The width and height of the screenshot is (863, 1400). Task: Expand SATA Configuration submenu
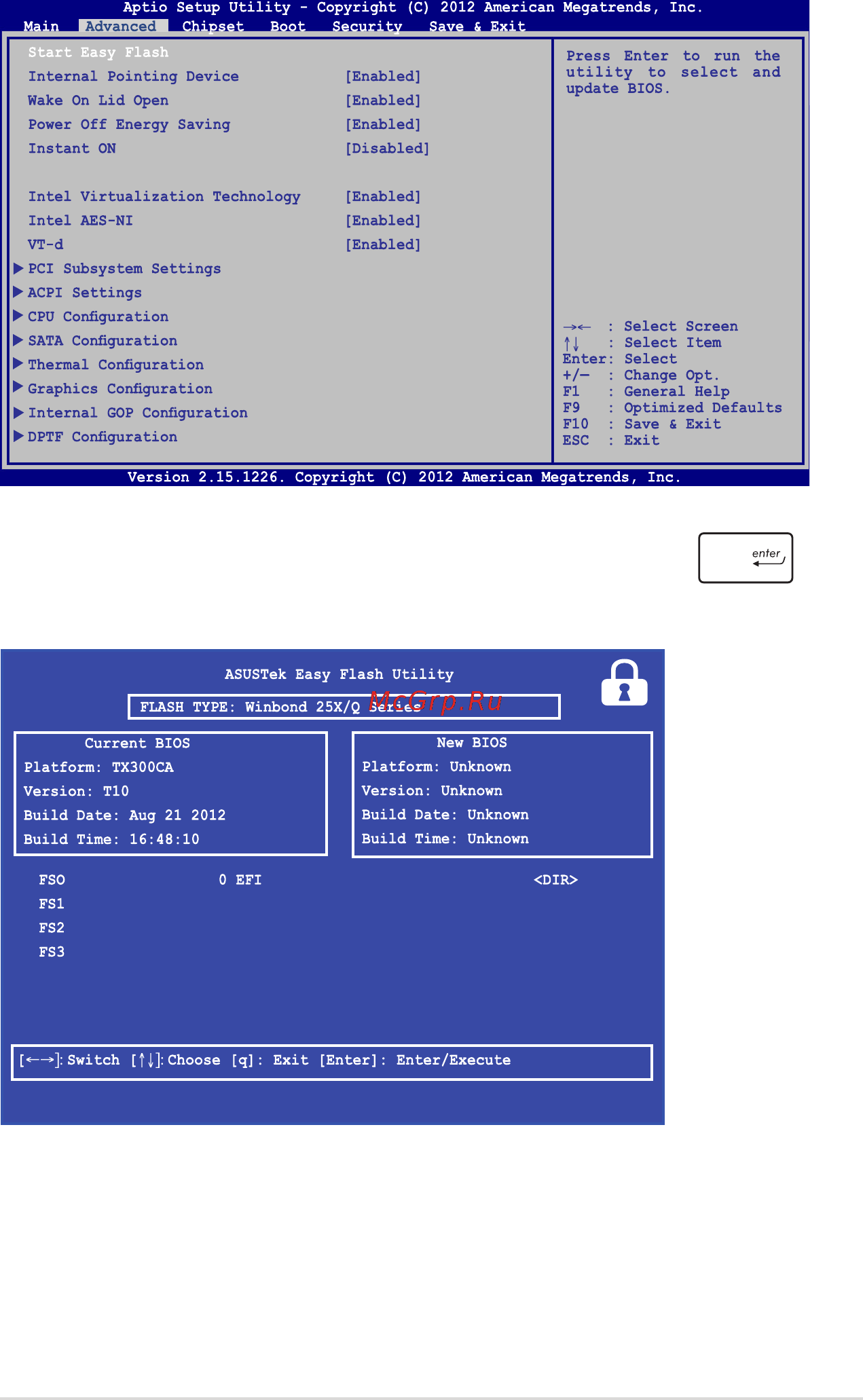point(103,340)
